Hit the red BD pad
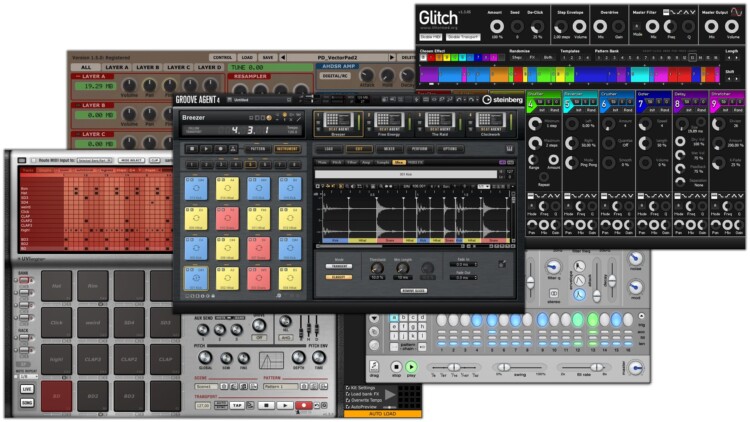750x422 pixels. pos(56,396)
